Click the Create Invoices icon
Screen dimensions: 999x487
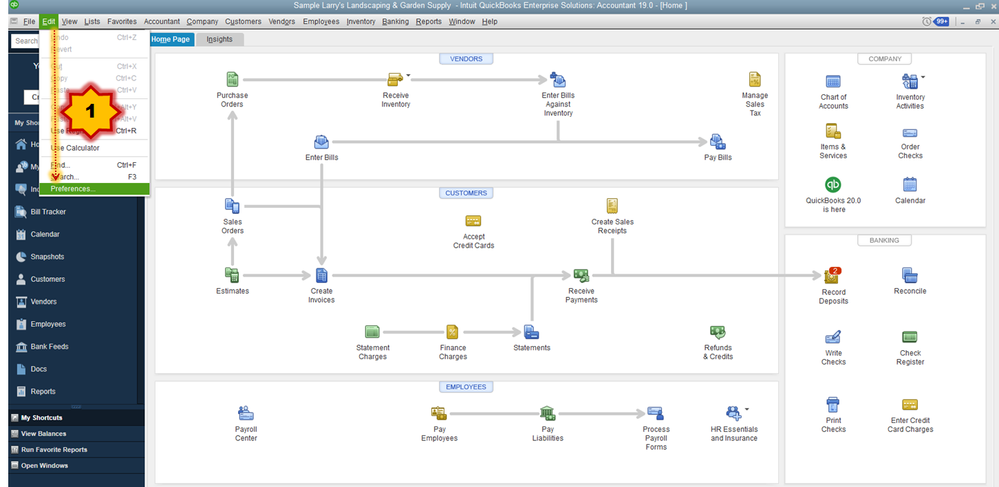(322, 275)
